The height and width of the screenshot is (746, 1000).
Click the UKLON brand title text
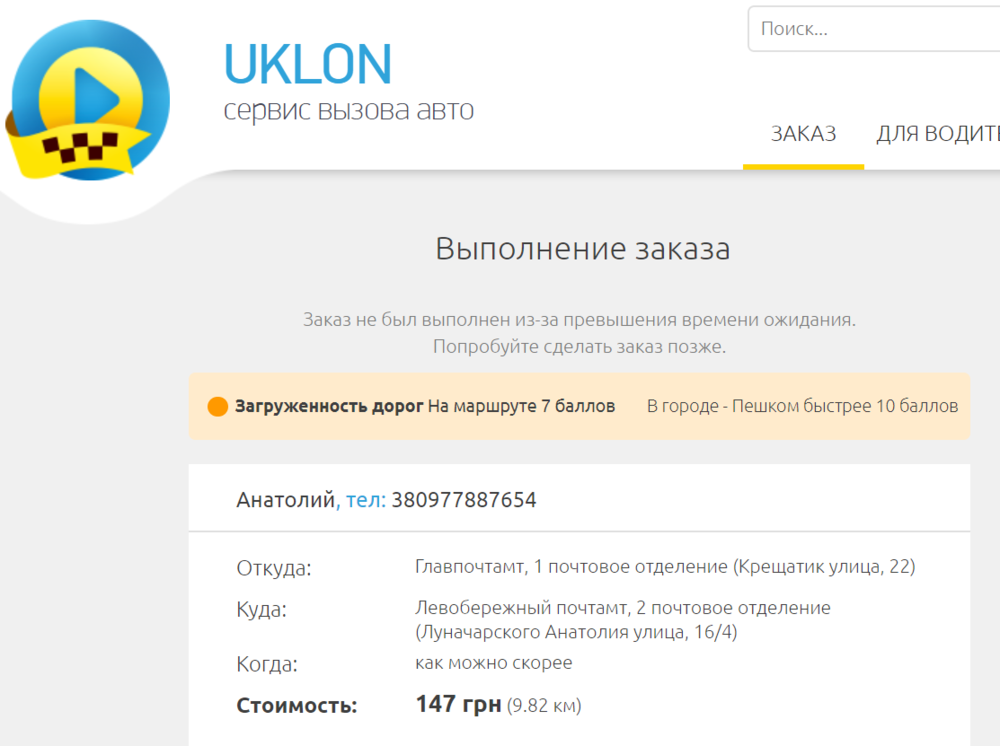[x=308, y=63]
